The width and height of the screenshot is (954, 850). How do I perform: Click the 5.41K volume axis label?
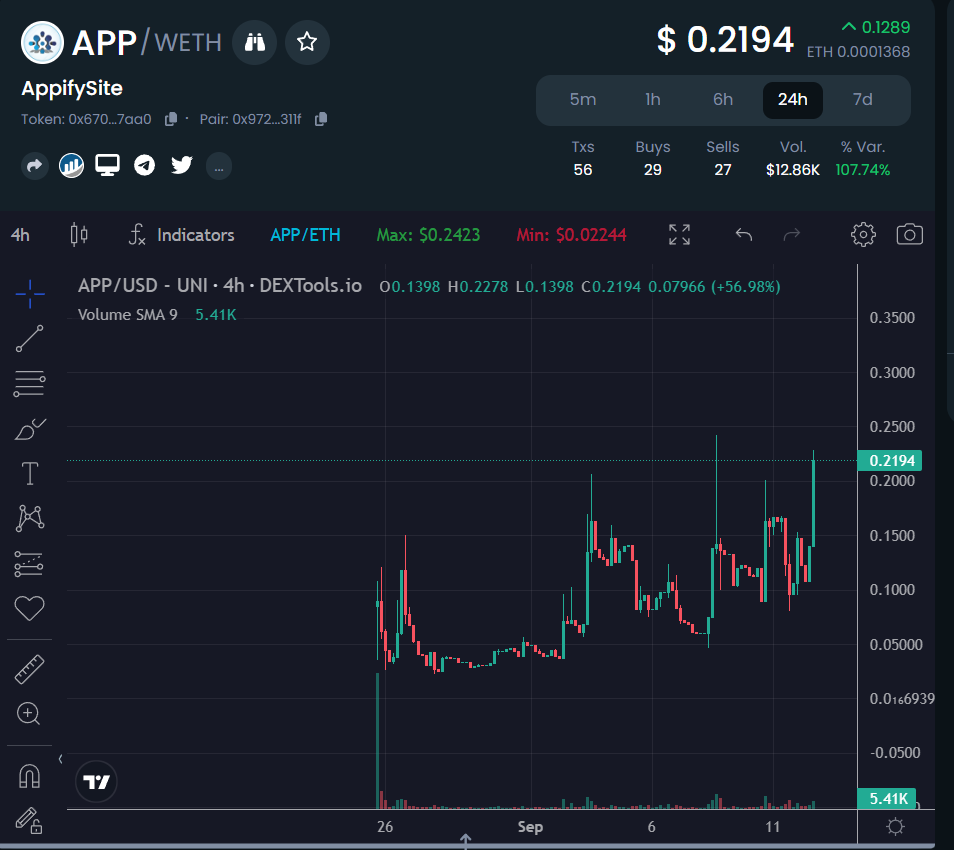pyautogui.click(x=887, y=798)
